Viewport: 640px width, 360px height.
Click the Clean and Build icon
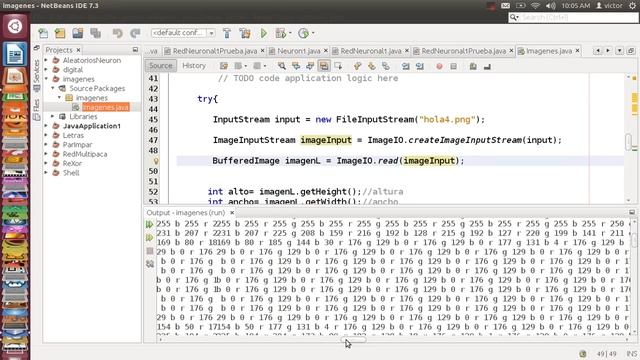[245, 33]
